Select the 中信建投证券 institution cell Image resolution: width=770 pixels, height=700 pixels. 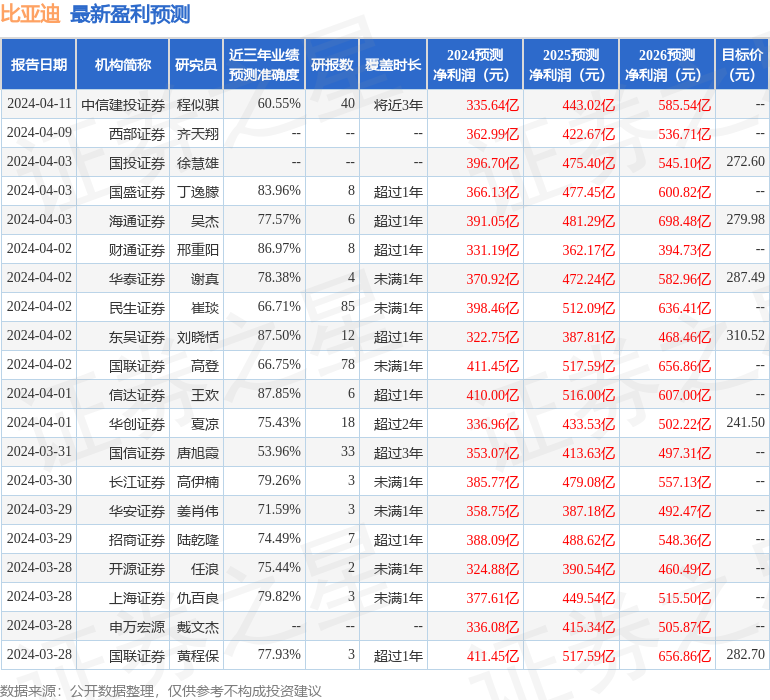[x=123, y=105]
